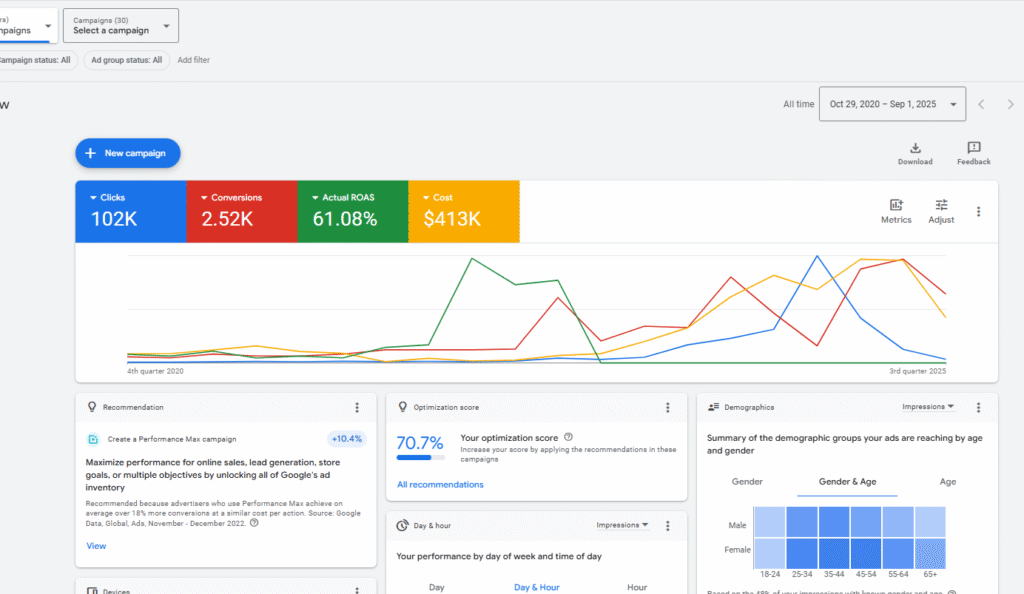
Task: Toggle the Clicks metric card
Action: coord(130,211)
